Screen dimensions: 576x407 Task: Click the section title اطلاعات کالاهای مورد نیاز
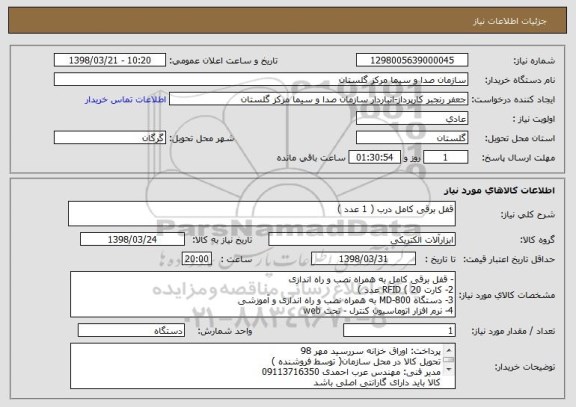499,190
